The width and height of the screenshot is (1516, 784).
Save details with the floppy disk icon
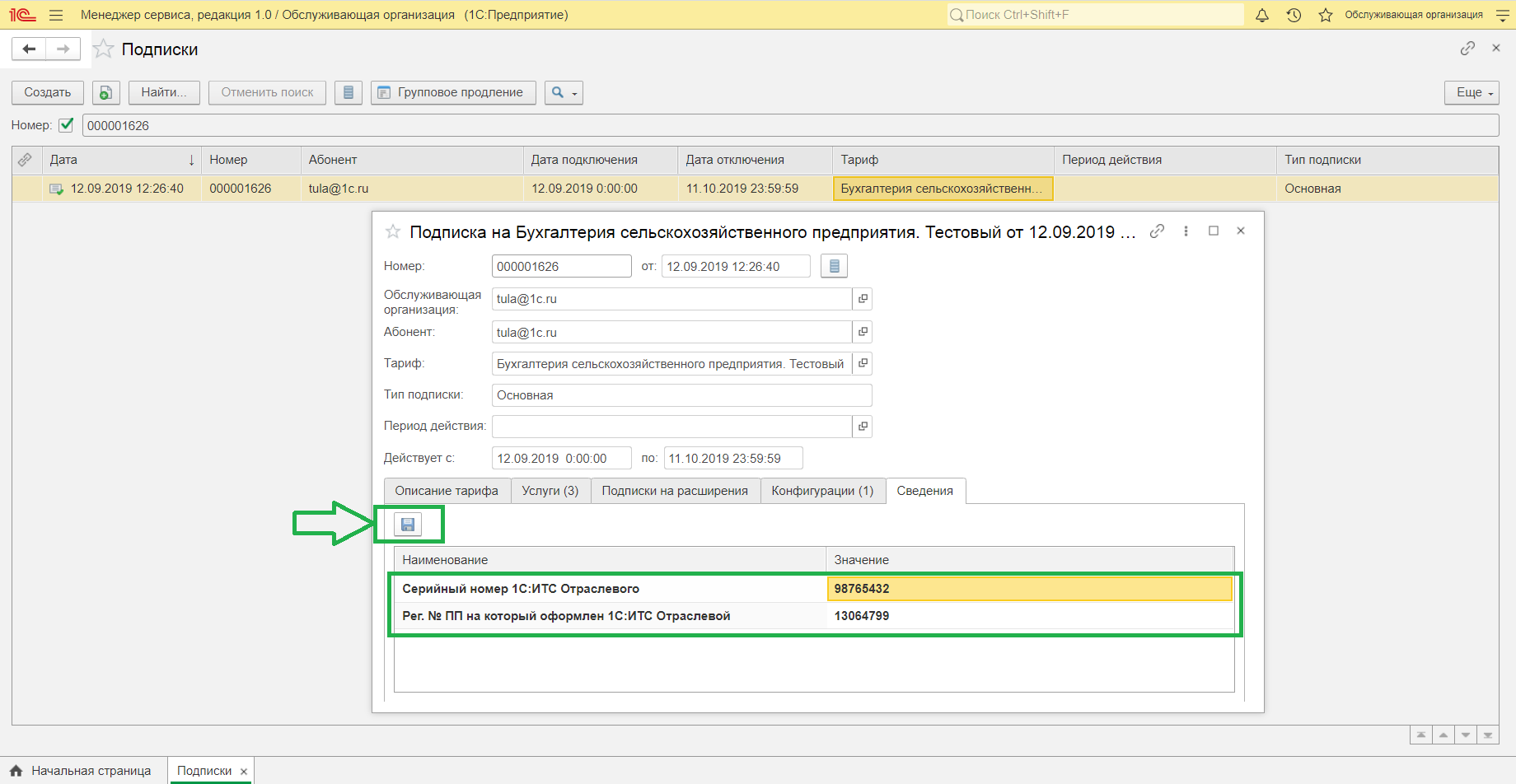[408, 525]
